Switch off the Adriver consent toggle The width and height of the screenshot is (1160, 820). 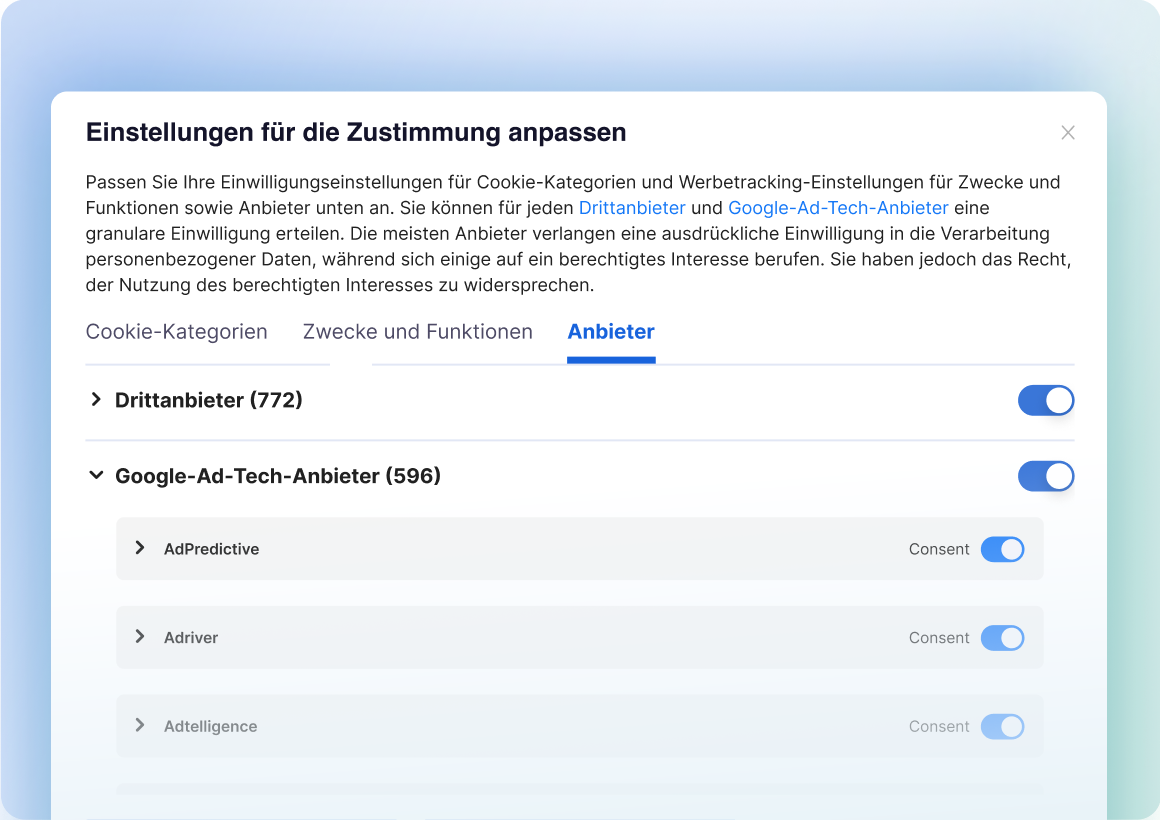coord(1002,638)
